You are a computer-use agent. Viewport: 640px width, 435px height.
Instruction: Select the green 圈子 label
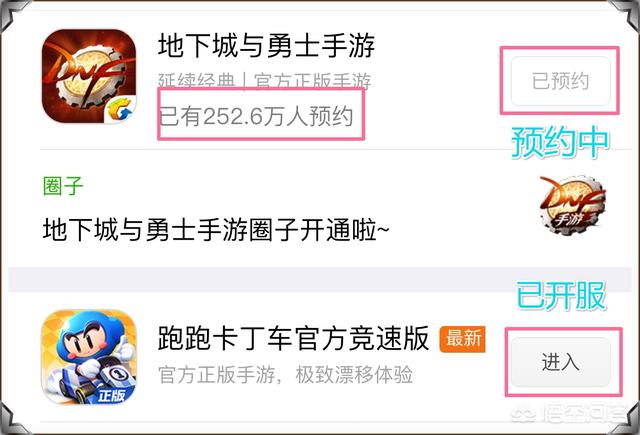click(63, 186)
